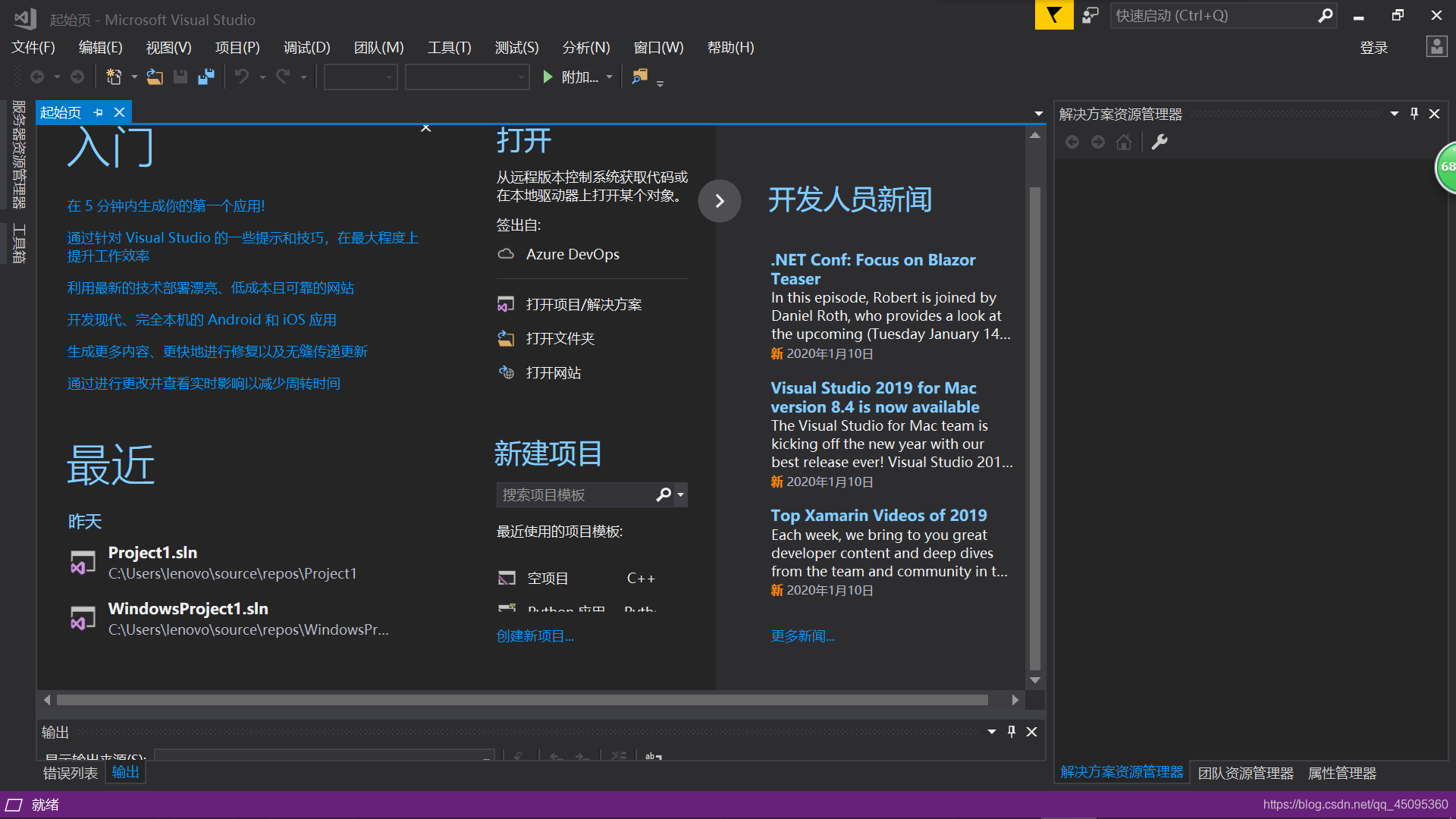Switch to the 团队资源管理器 tab
1456x819 pixels.
coord(1246,773)
